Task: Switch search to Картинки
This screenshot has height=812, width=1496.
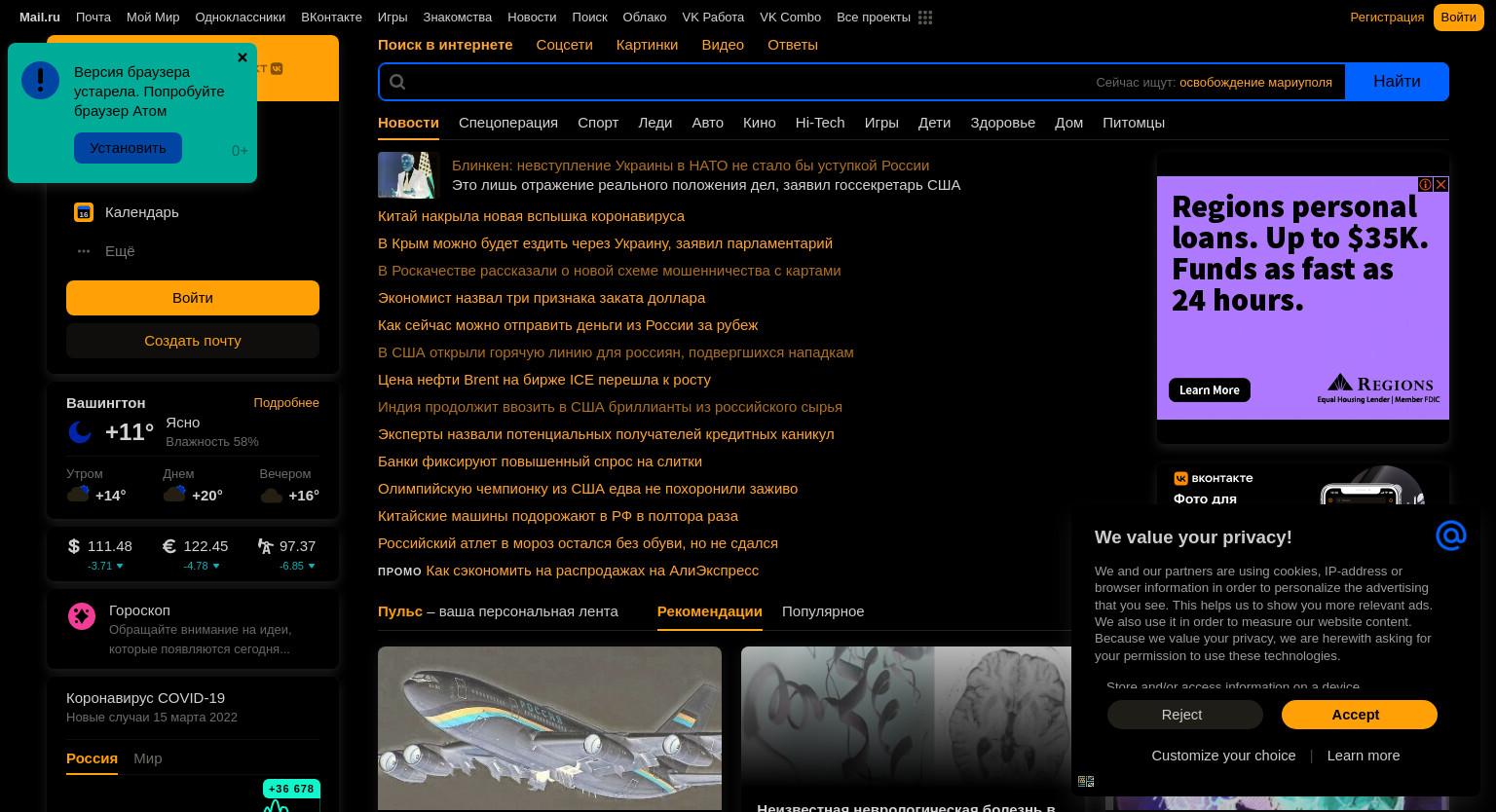Action: pyautogui.click(x=647, y=45)
